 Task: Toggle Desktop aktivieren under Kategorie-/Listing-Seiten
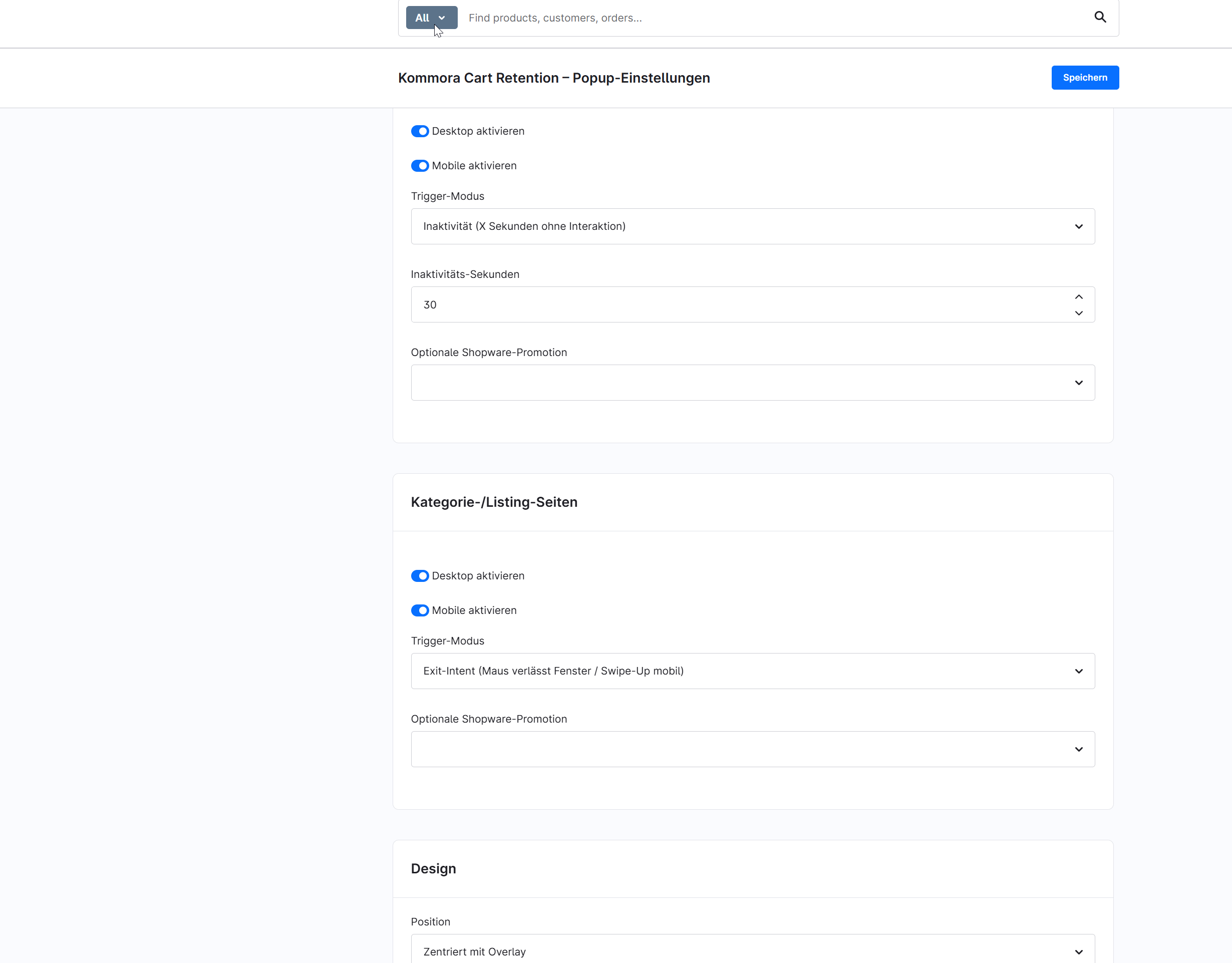click(x=420, y=575)
